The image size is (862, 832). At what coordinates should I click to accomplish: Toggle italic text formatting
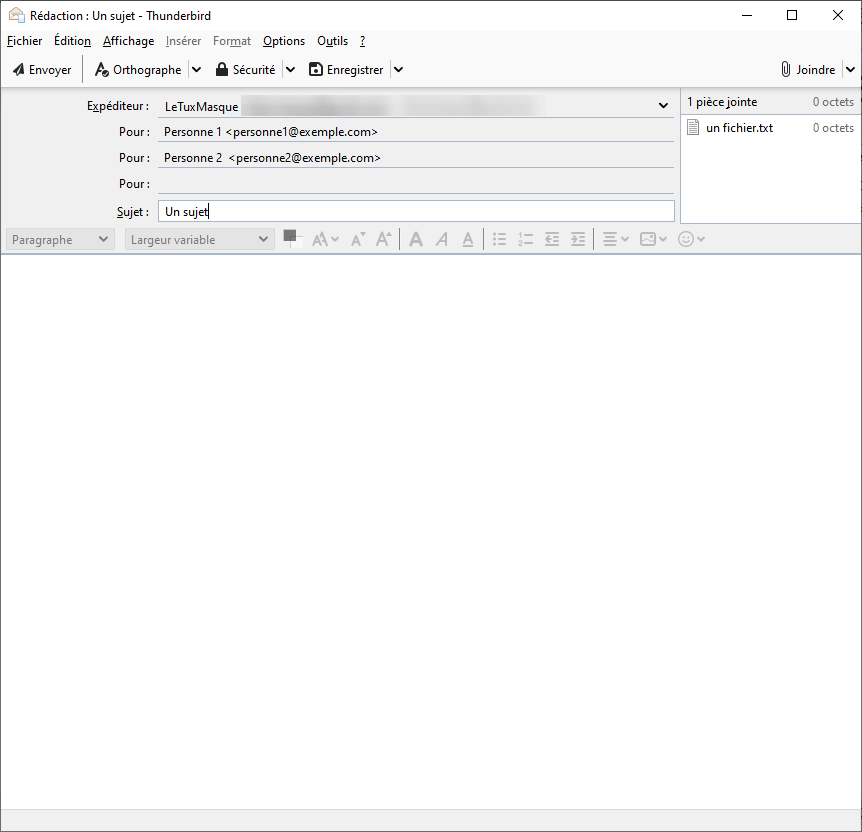pos(442,240)
